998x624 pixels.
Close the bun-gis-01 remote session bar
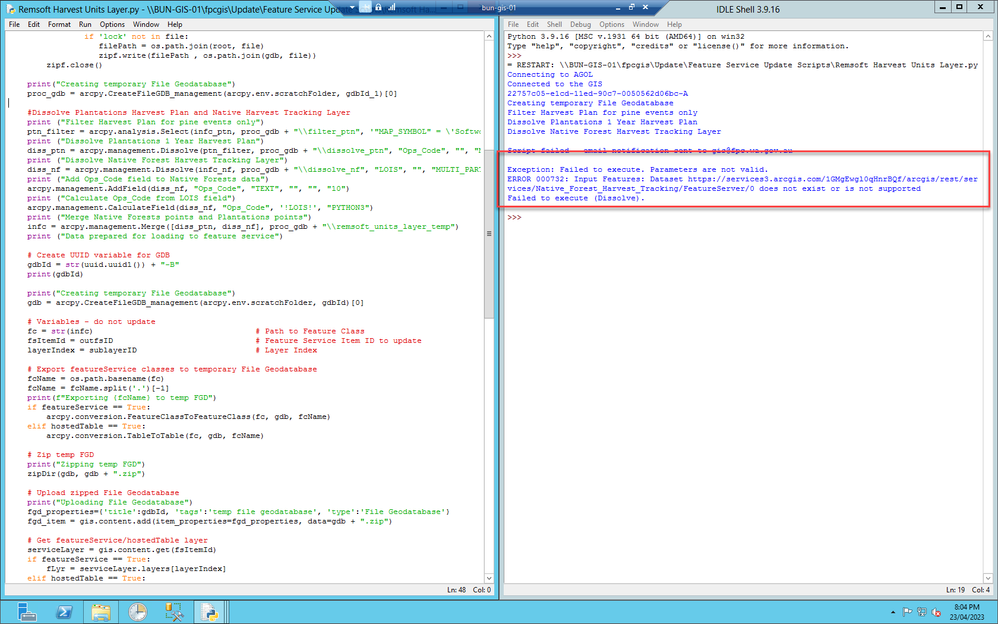pos(645,8)
